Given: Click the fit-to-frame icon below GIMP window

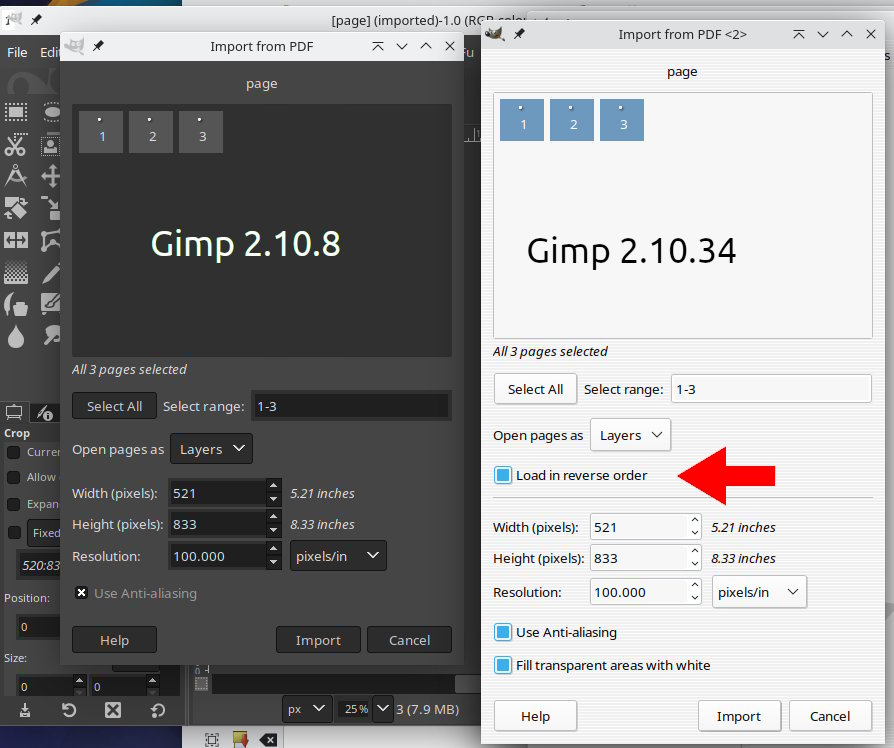Looking at the screenshot, I should (x=212, y=740).
